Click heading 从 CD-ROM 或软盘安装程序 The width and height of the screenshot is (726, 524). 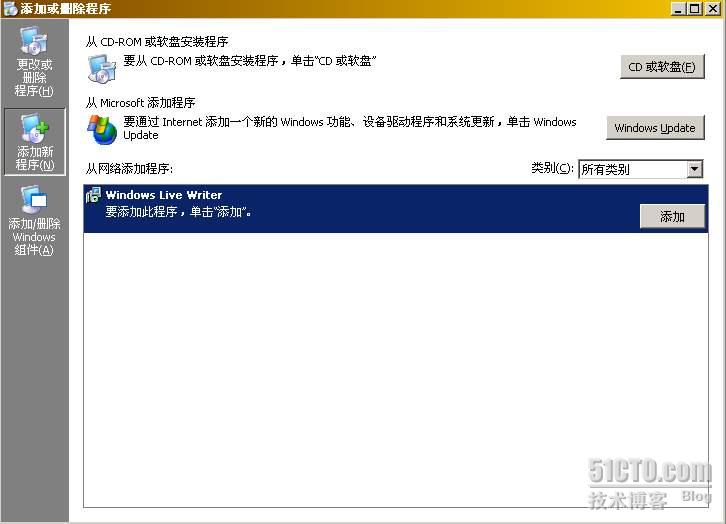coord(157,42)
